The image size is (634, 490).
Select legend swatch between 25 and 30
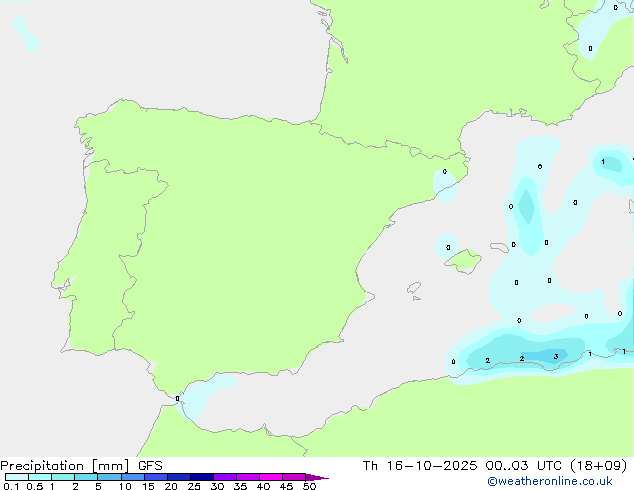pos(202,477)
